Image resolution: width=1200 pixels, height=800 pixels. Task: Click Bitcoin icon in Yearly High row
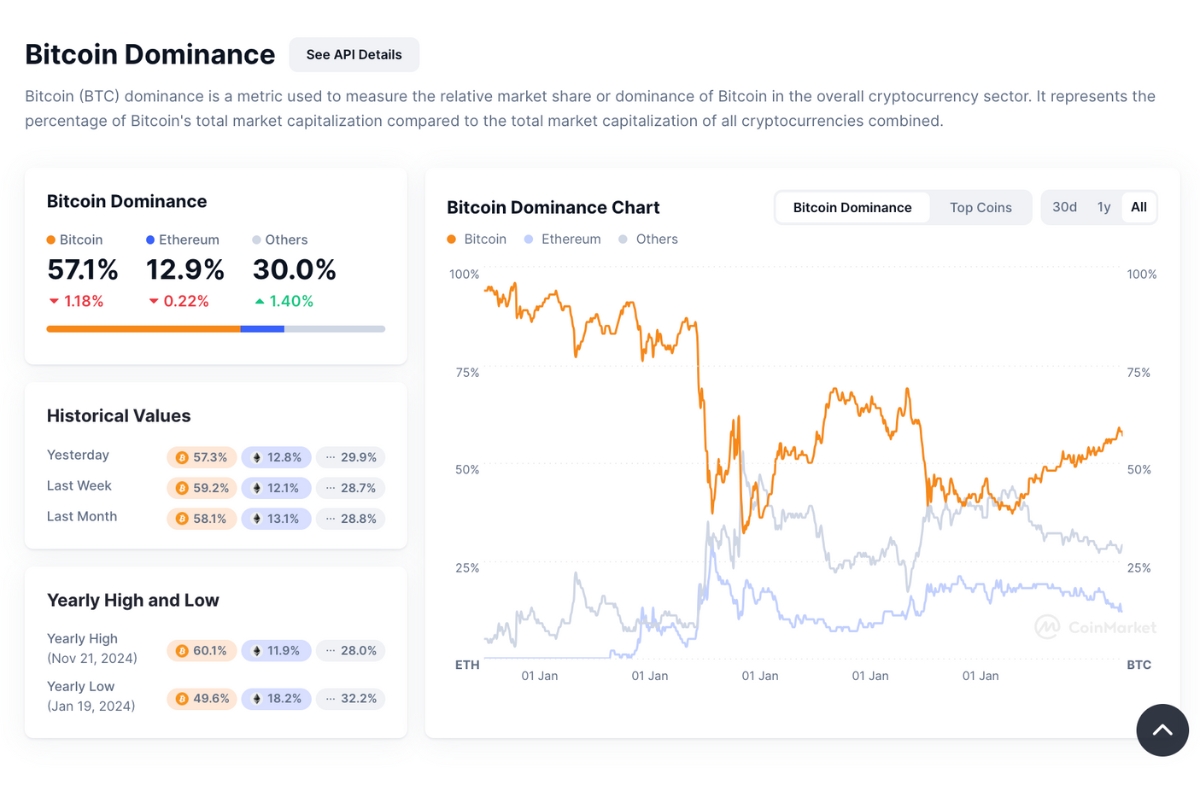(182, 651)
